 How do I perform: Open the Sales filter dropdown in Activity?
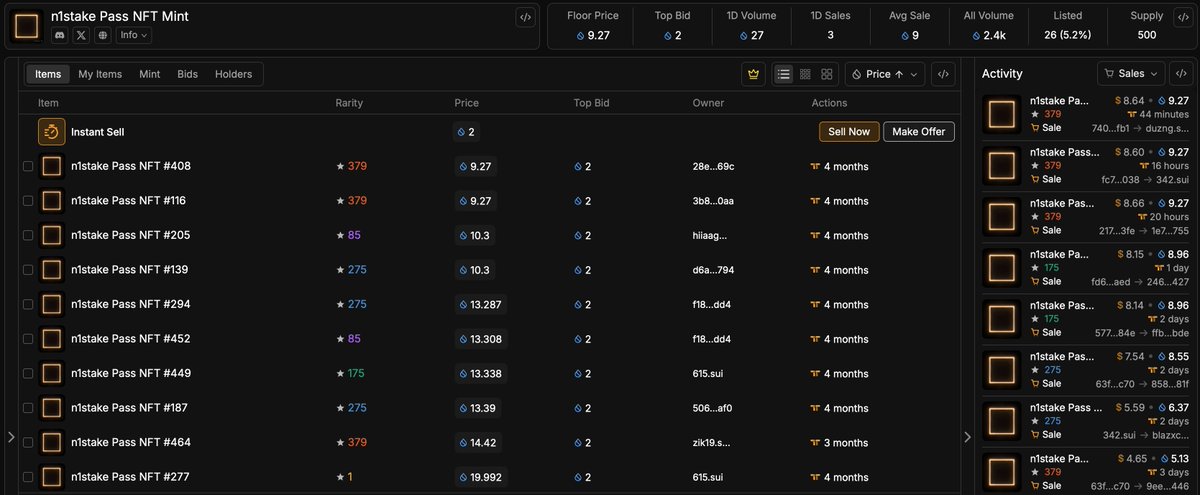(x=1131, y=73)
